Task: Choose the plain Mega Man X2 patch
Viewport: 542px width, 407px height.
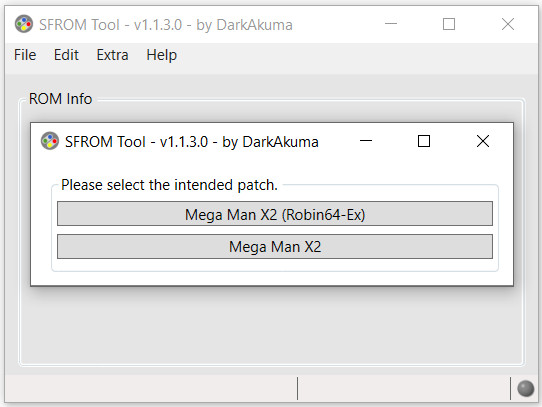Action: click(x=275, y=247)
